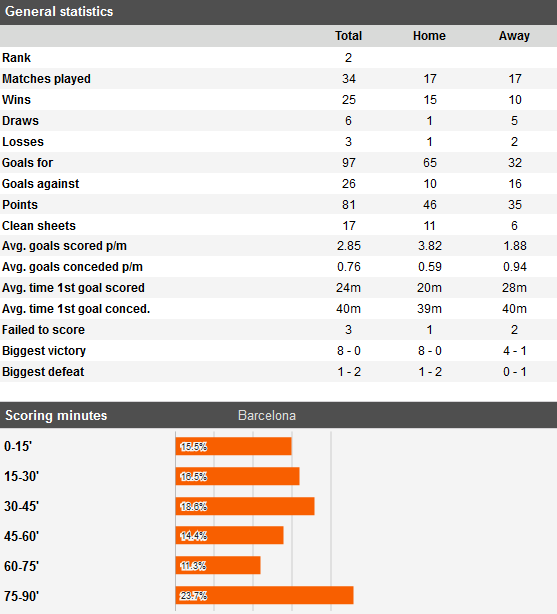Click the 60-75' orange bar showing 11.3%
557x614 pixels.
[x=218, y=565]
